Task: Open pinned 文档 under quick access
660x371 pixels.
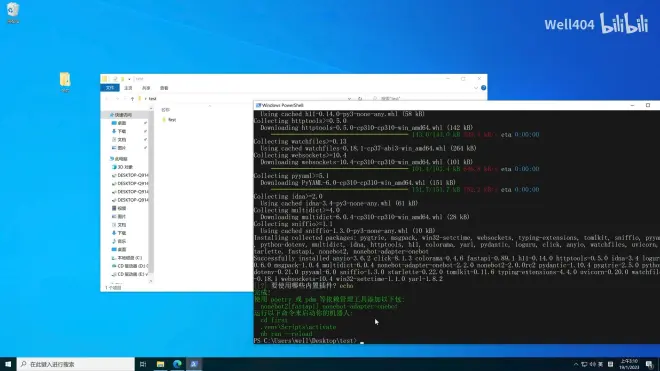Action: coord(119,139)
